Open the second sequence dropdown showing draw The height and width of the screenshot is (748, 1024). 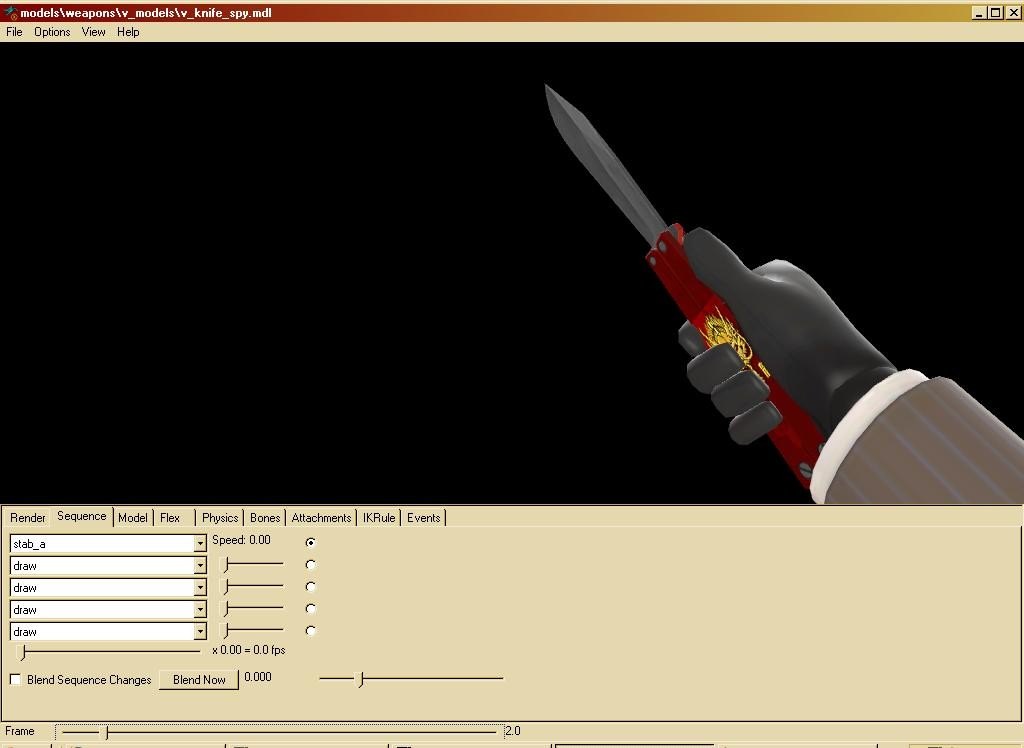199,566
